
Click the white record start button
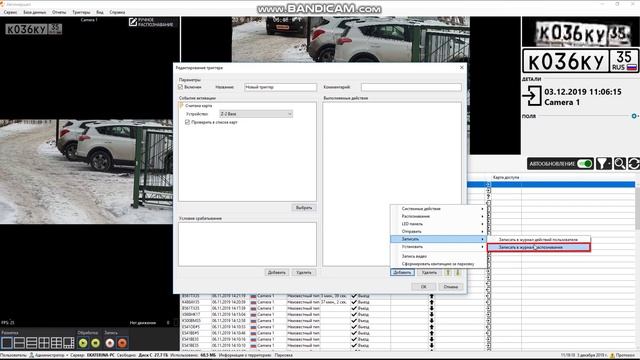tap(109, 343)
